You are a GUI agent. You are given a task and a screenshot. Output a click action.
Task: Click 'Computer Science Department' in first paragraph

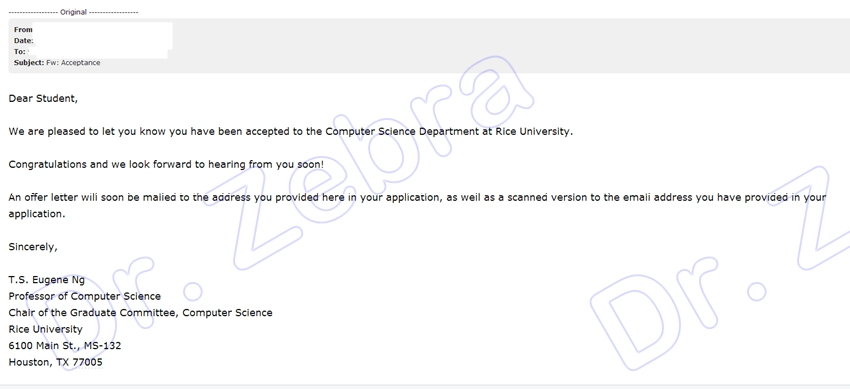402,132
